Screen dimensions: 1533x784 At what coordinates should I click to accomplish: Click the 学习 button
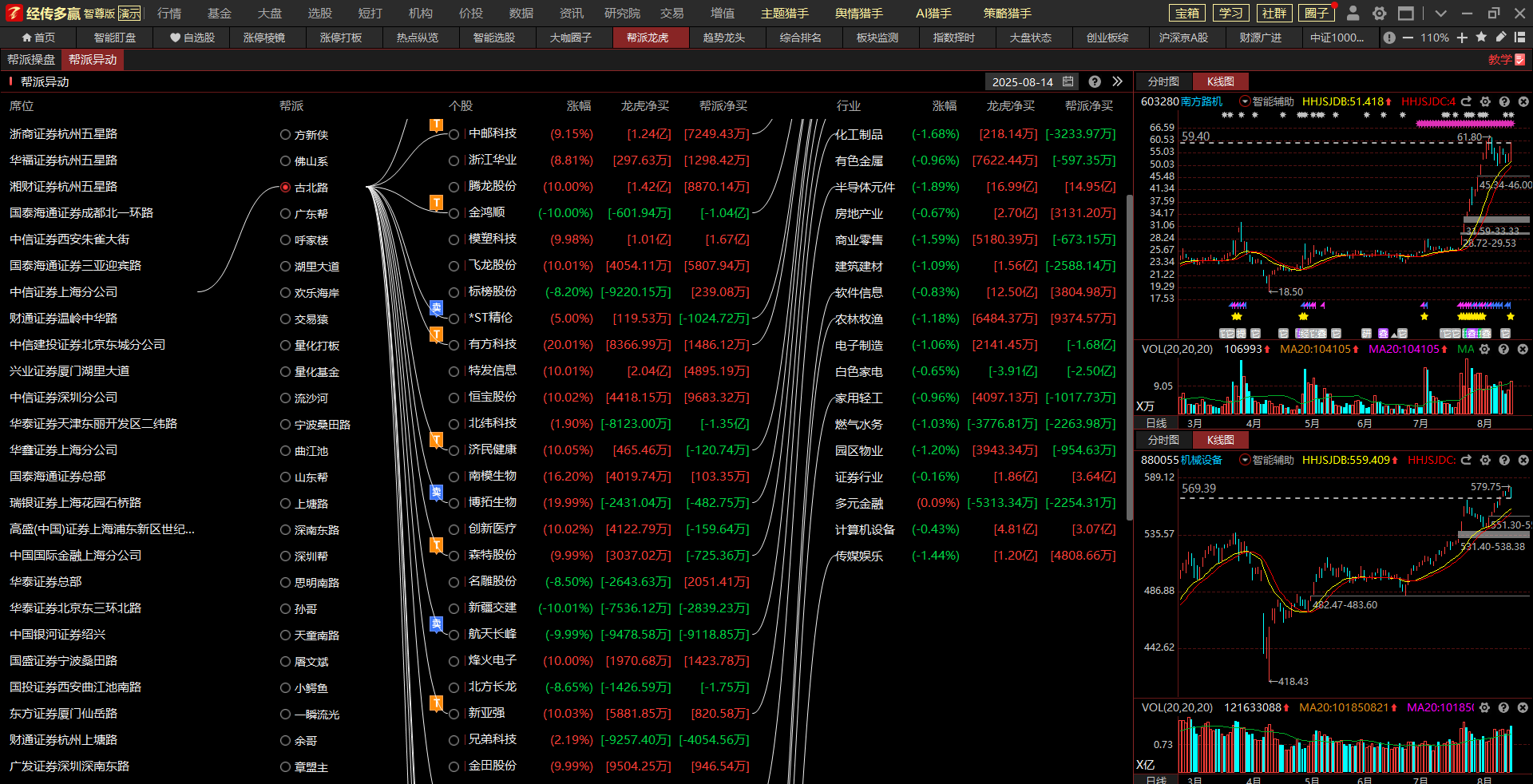click(1230, 13)
